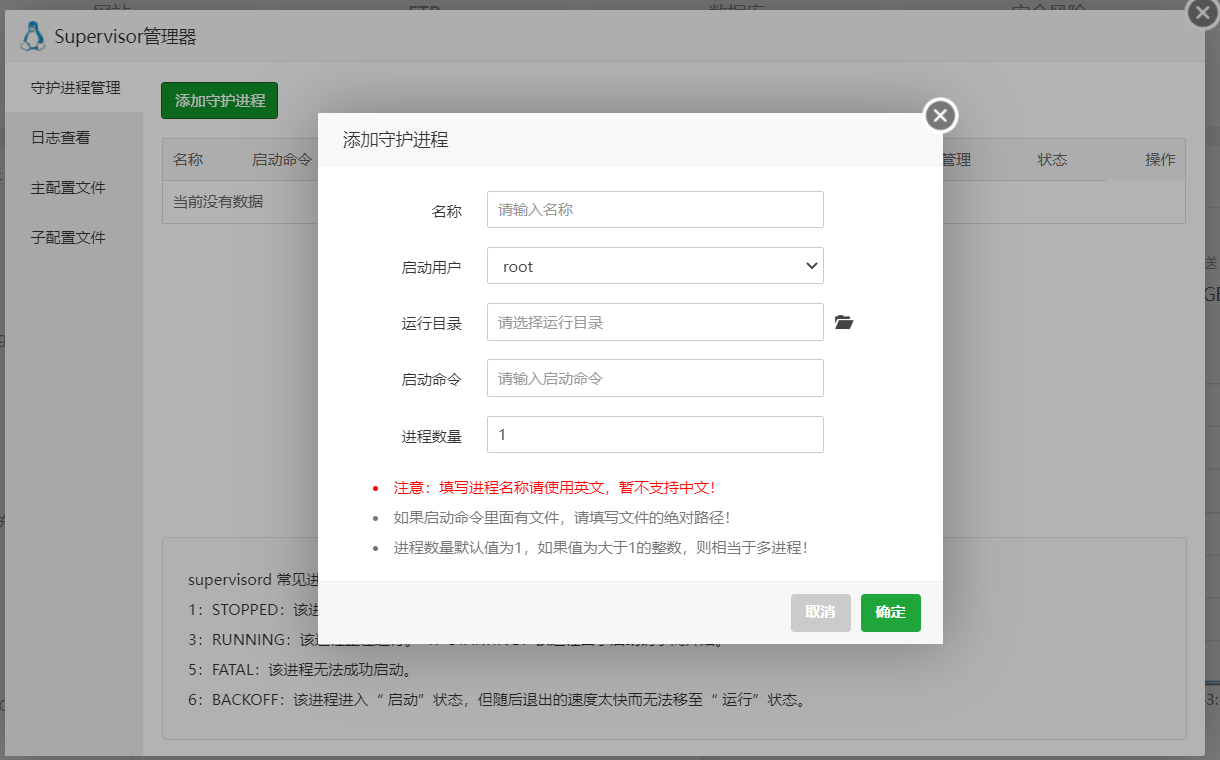Click the 状态 column header
1220x760 pixels.
tap(1052, 160)
